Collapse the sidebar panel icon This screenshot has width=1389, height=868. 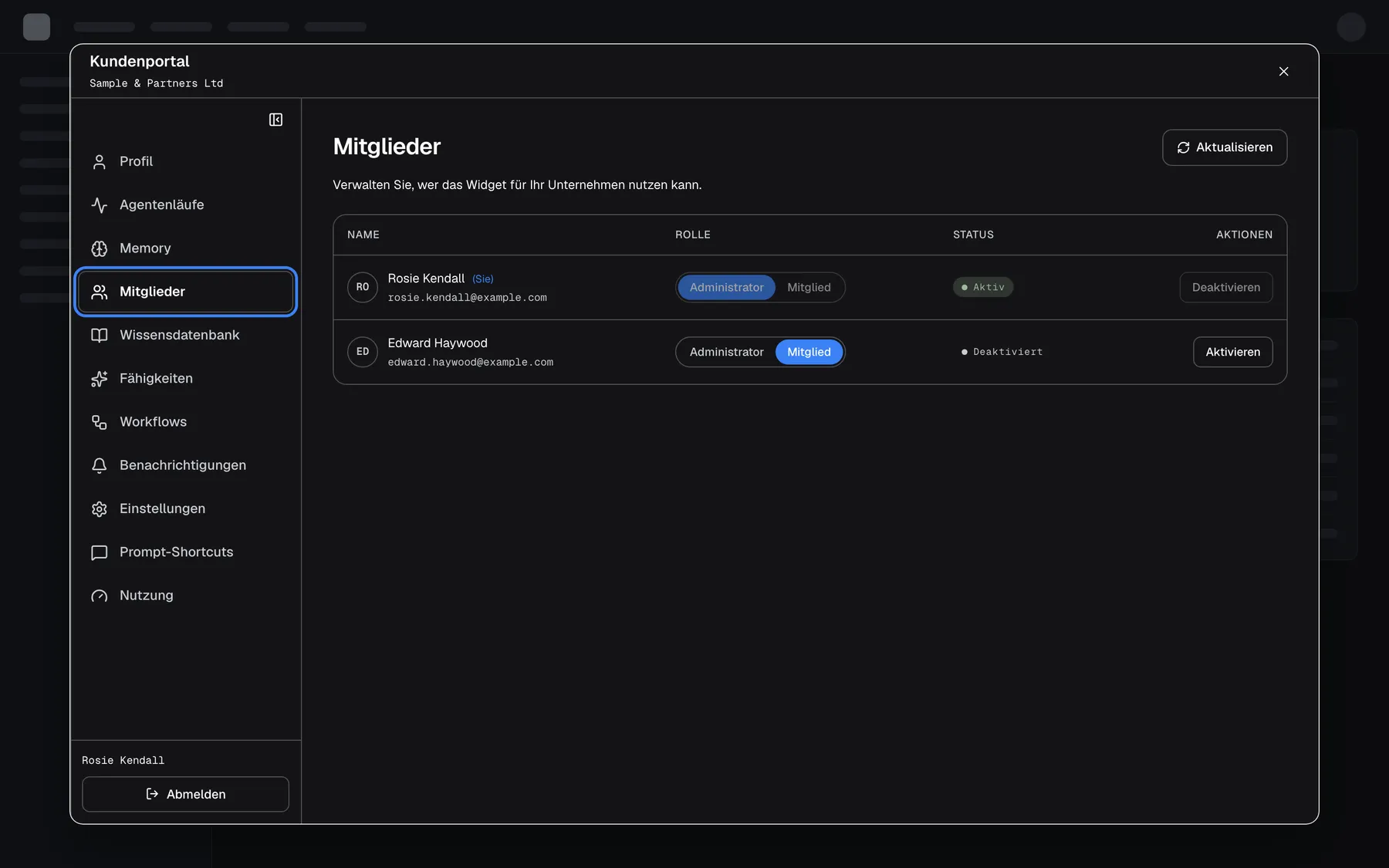(x=275, y=120)
